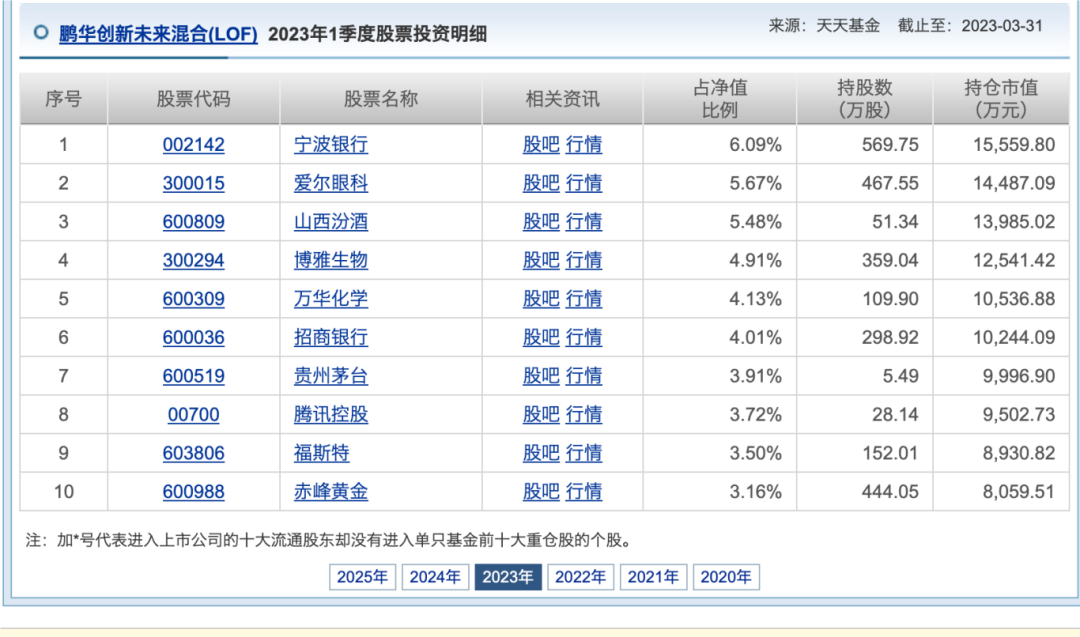Open stock code 603806 link
The height and width of the screenshot is (637, 1080).
pos(194,453)
